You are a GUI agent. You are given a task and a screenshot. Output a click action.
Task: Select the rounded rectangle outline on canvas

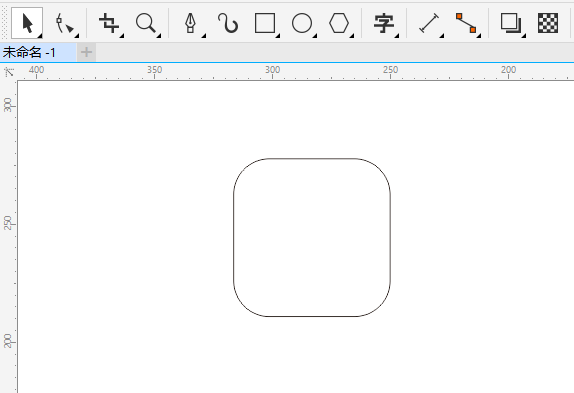pyautogui.click(x=234, y=237)
